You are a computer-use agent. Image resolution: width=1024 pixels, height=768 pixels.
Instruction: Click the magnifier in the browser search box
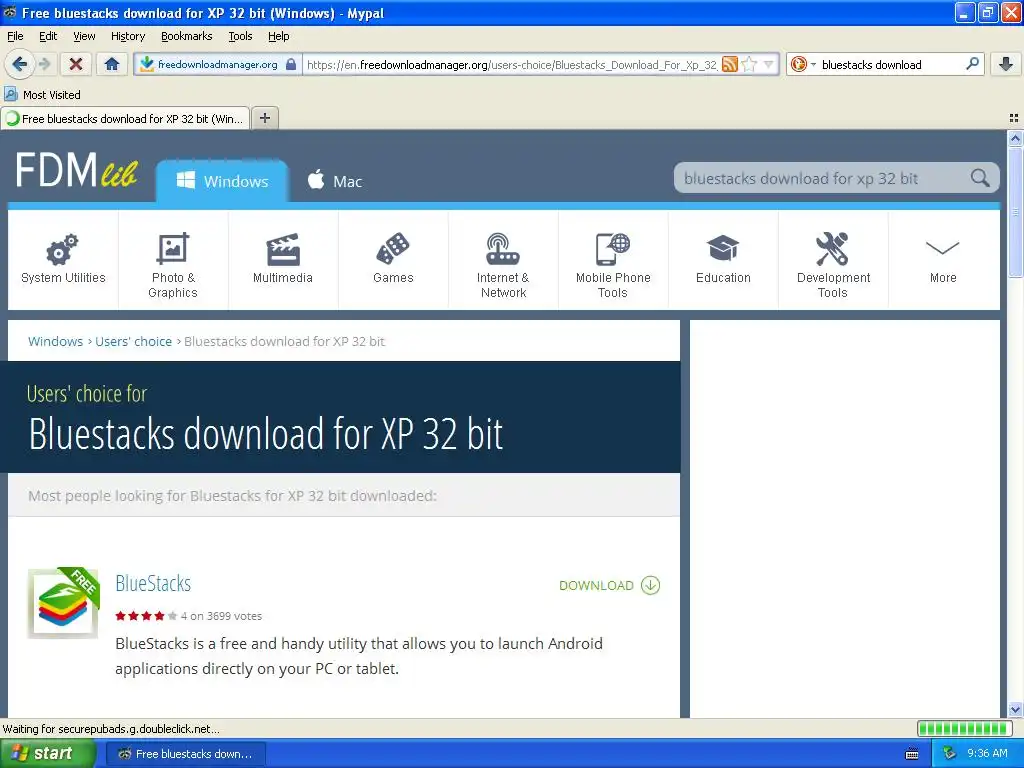pos(972,63)
